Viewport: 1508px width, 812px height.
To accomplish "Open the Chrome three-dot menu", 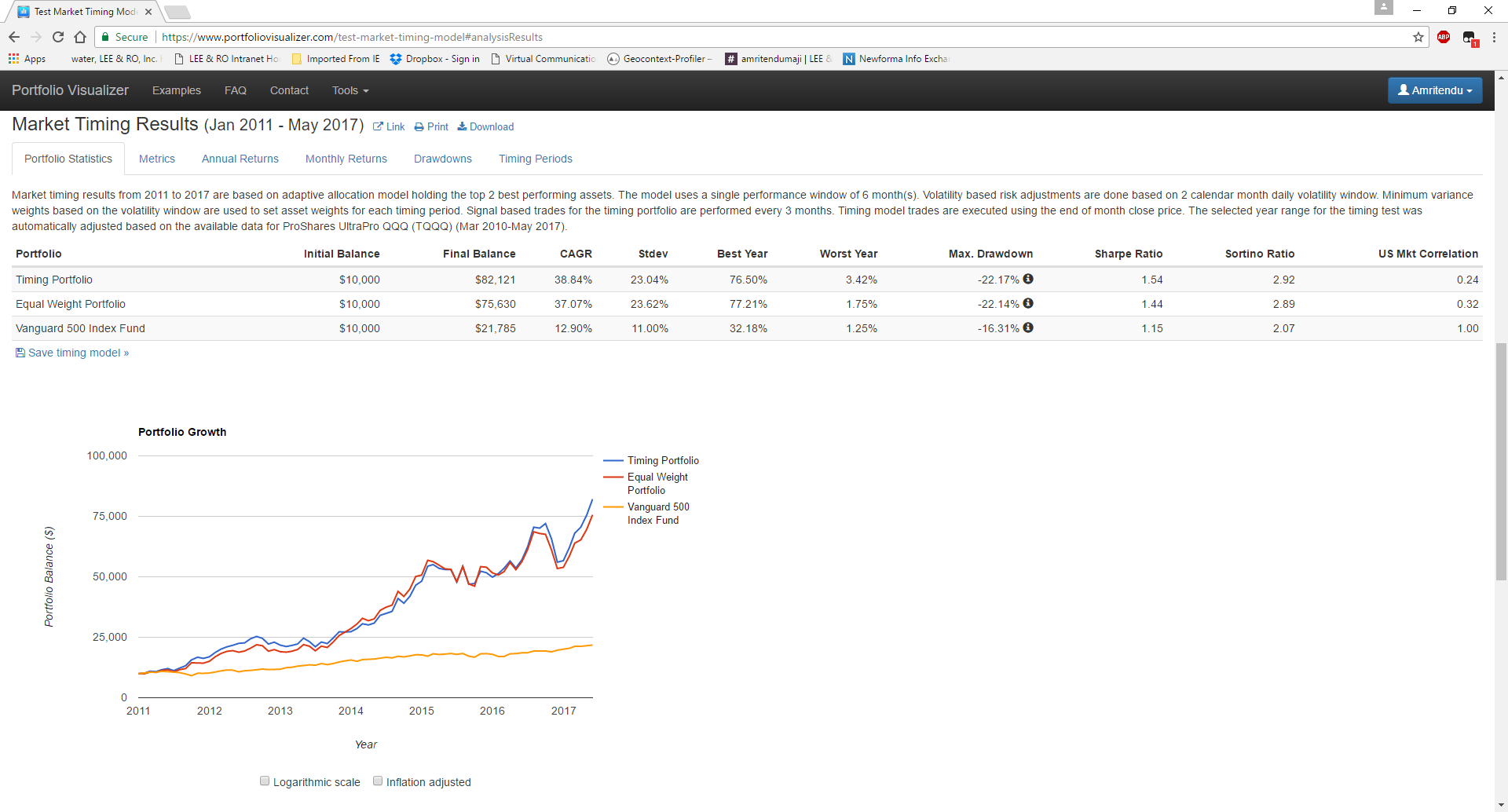I will click(x=1494, y=37).
